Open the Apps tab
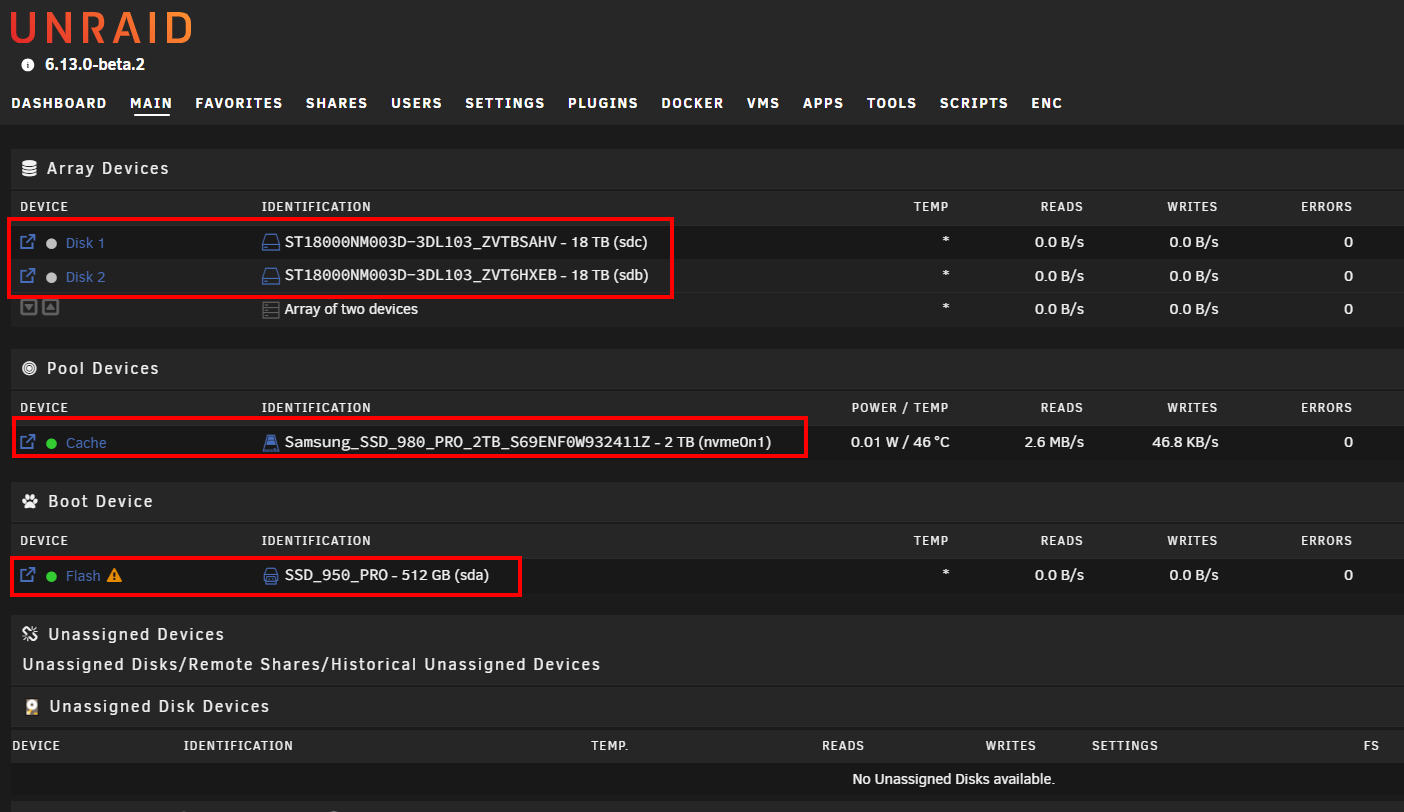Viewport: 1404px width, 812px height. click(x=823, y=103)
